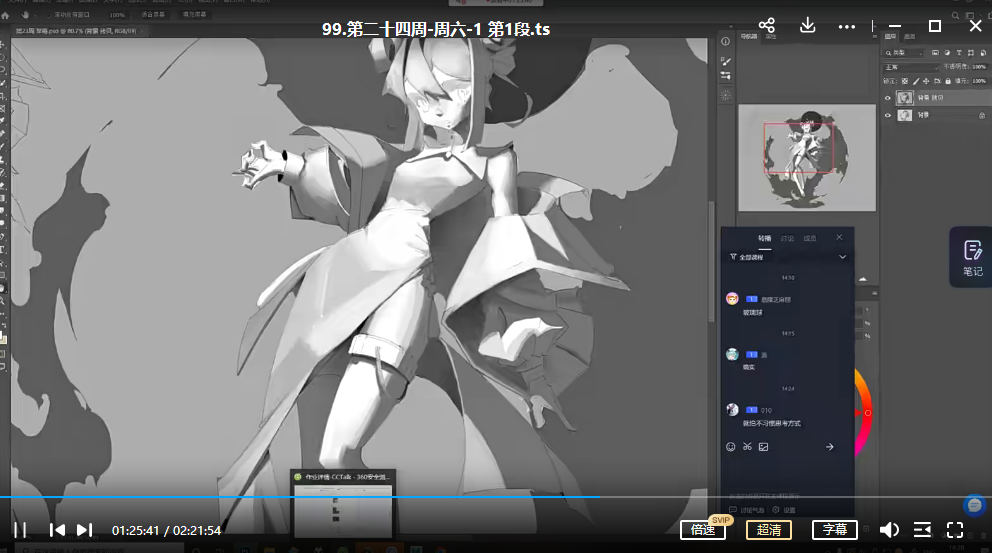Pause the video playback
992x553 pixels.
point(20,530)
